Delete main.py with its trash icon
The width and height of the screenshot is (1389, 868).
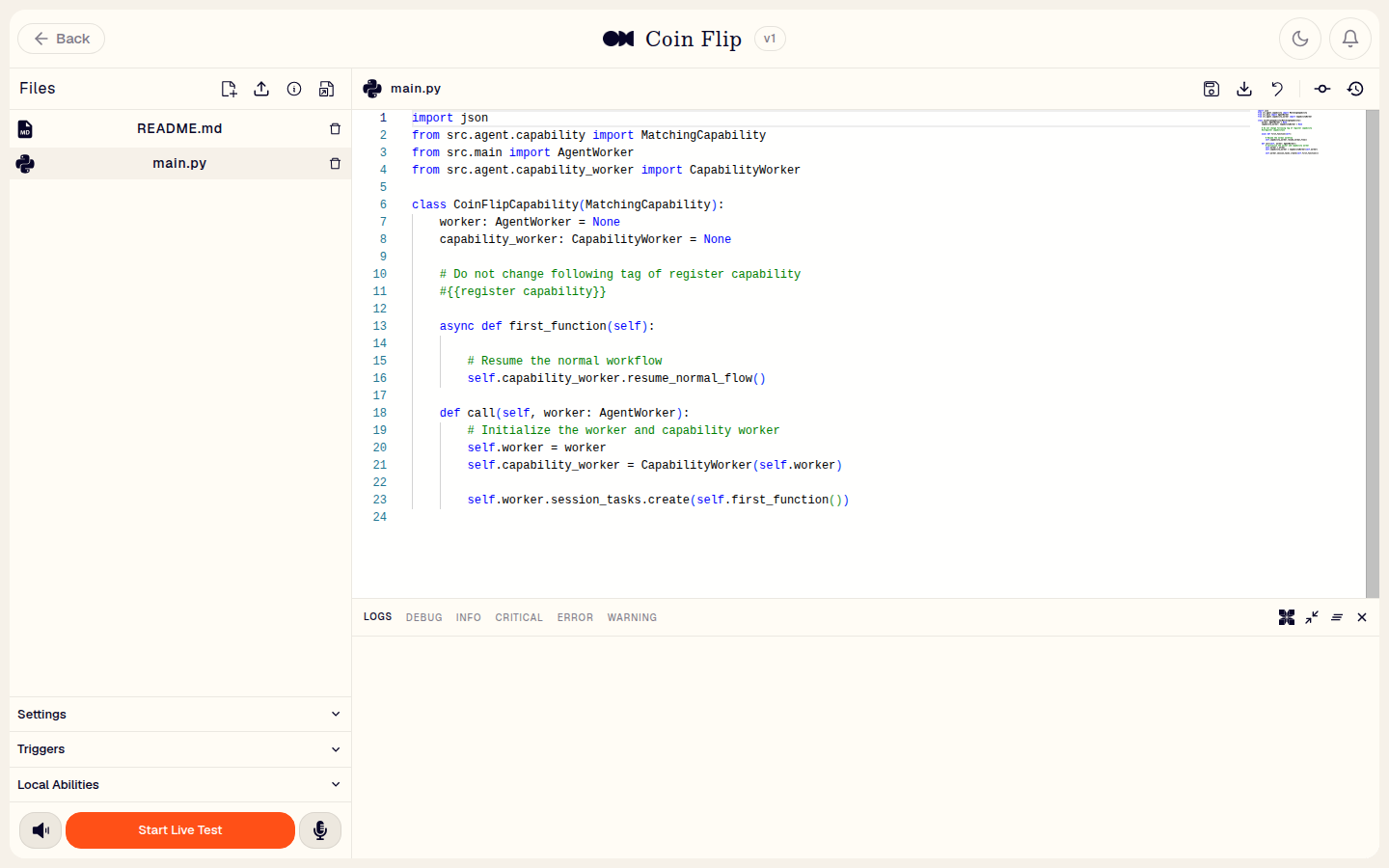coord(335,163)
